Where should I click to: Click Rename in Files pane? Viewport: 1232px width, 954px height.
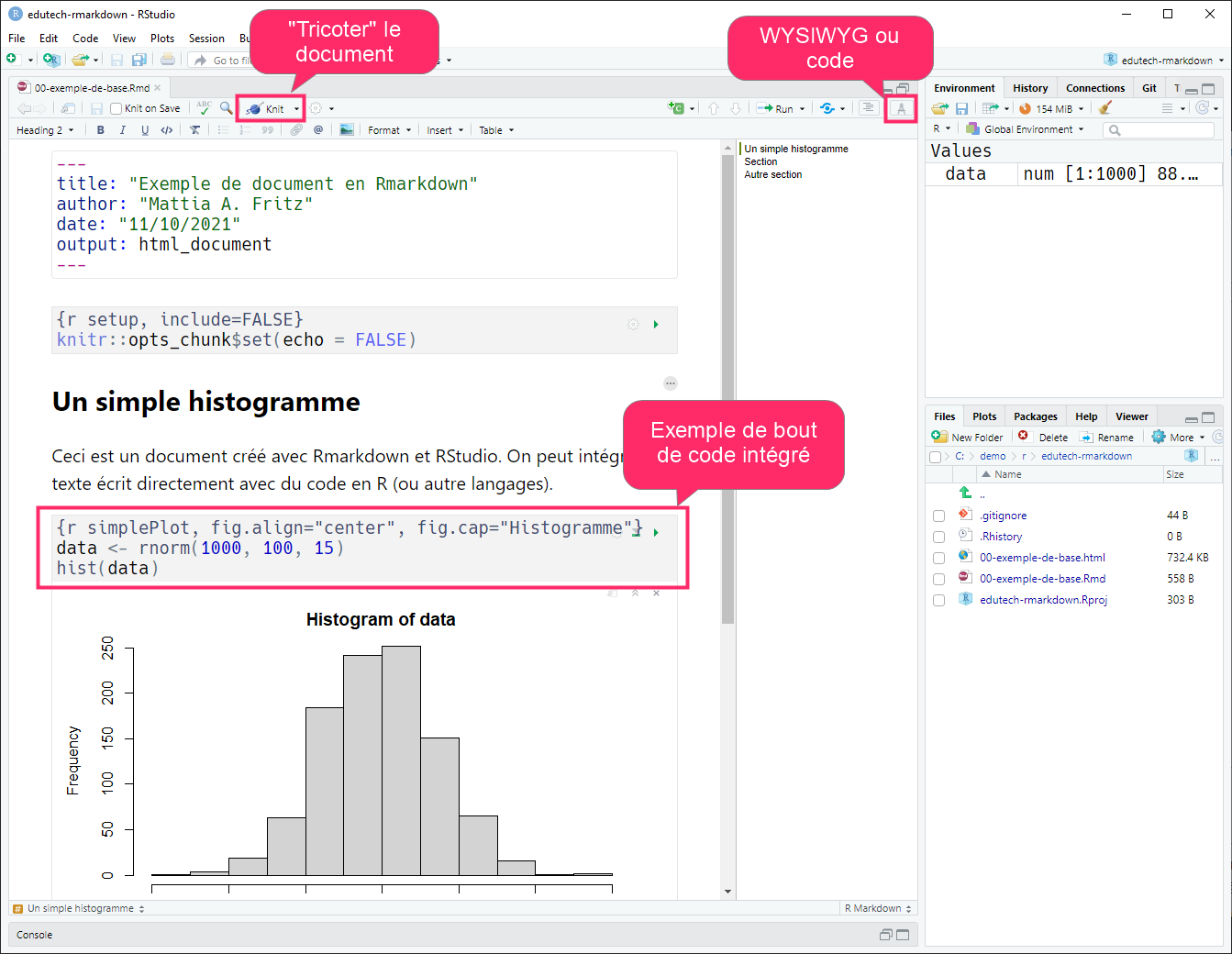(1107, 438)
